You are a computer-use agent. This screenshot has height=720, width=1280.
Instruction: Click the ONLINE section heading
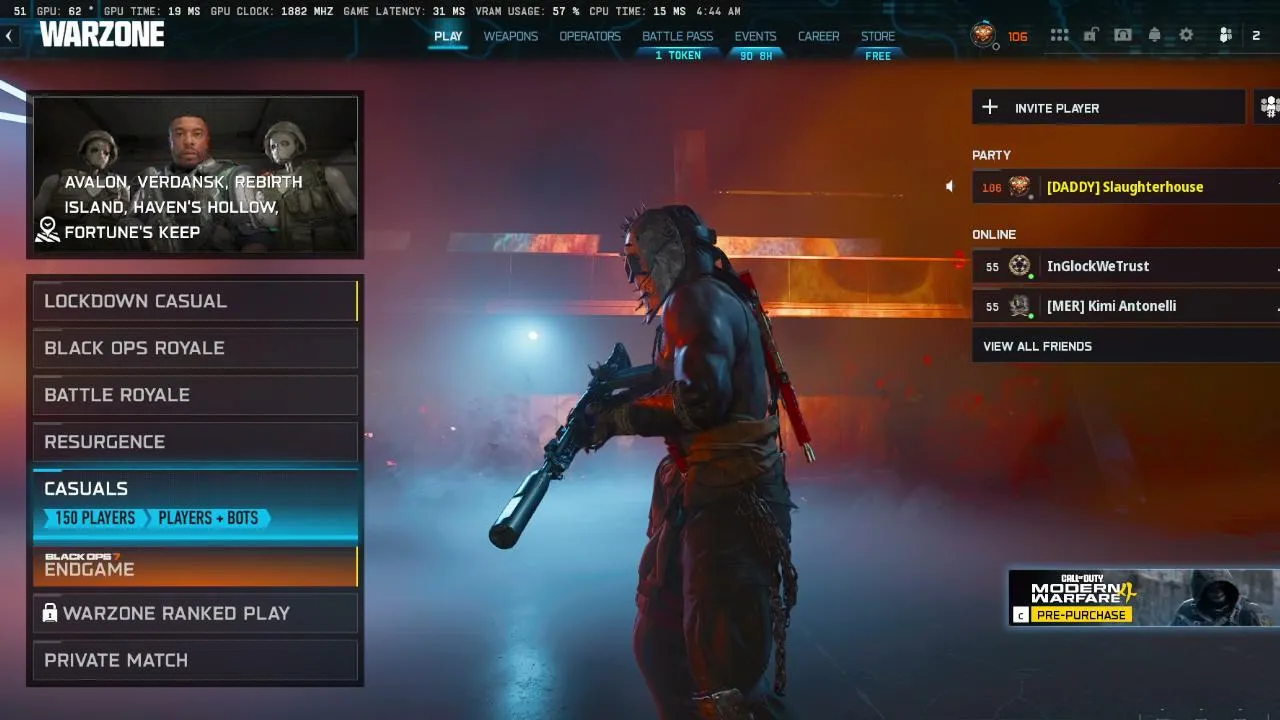click(x=994, y=234)
